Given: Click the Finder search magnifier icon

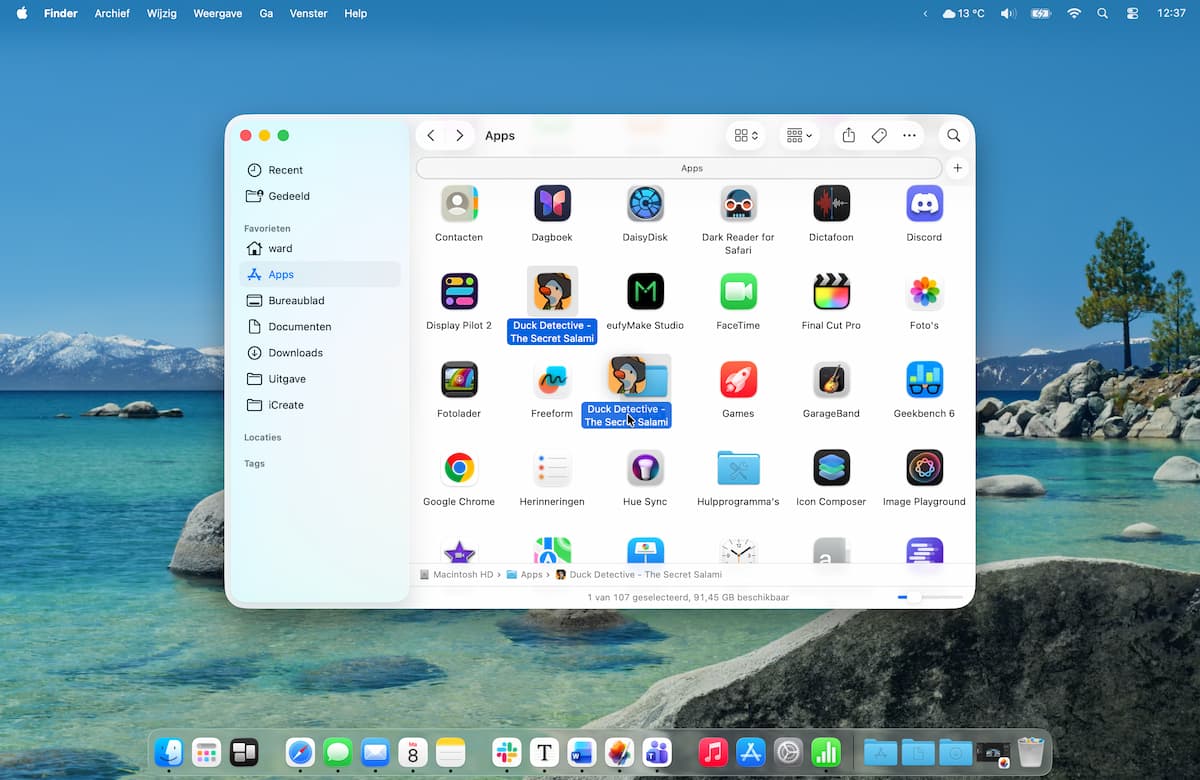Looking at the screenshot, I should 953,136.
